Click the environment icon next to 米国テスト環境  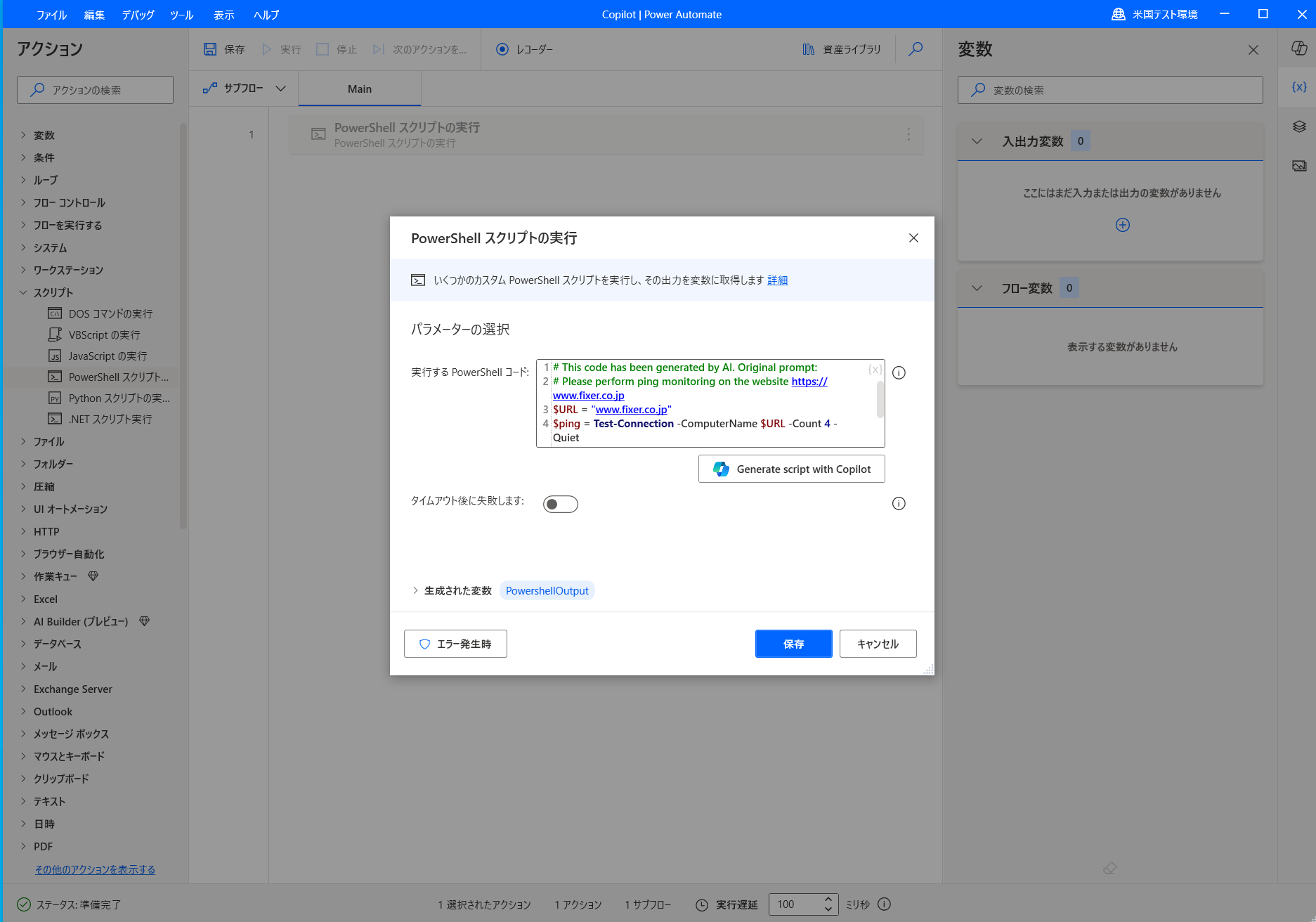tap(1119, 14)
